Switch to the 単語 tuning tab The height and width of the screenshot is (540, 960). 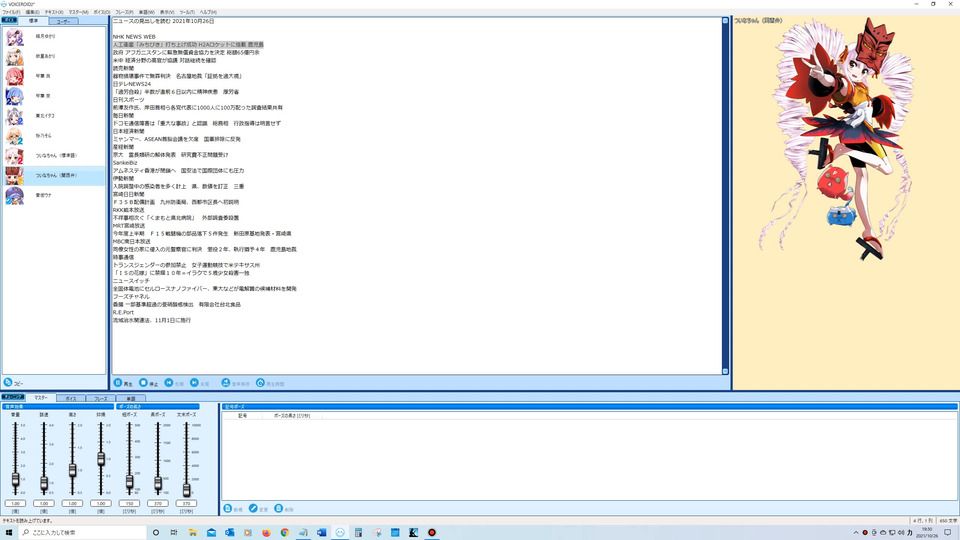[x=130, y=399]
